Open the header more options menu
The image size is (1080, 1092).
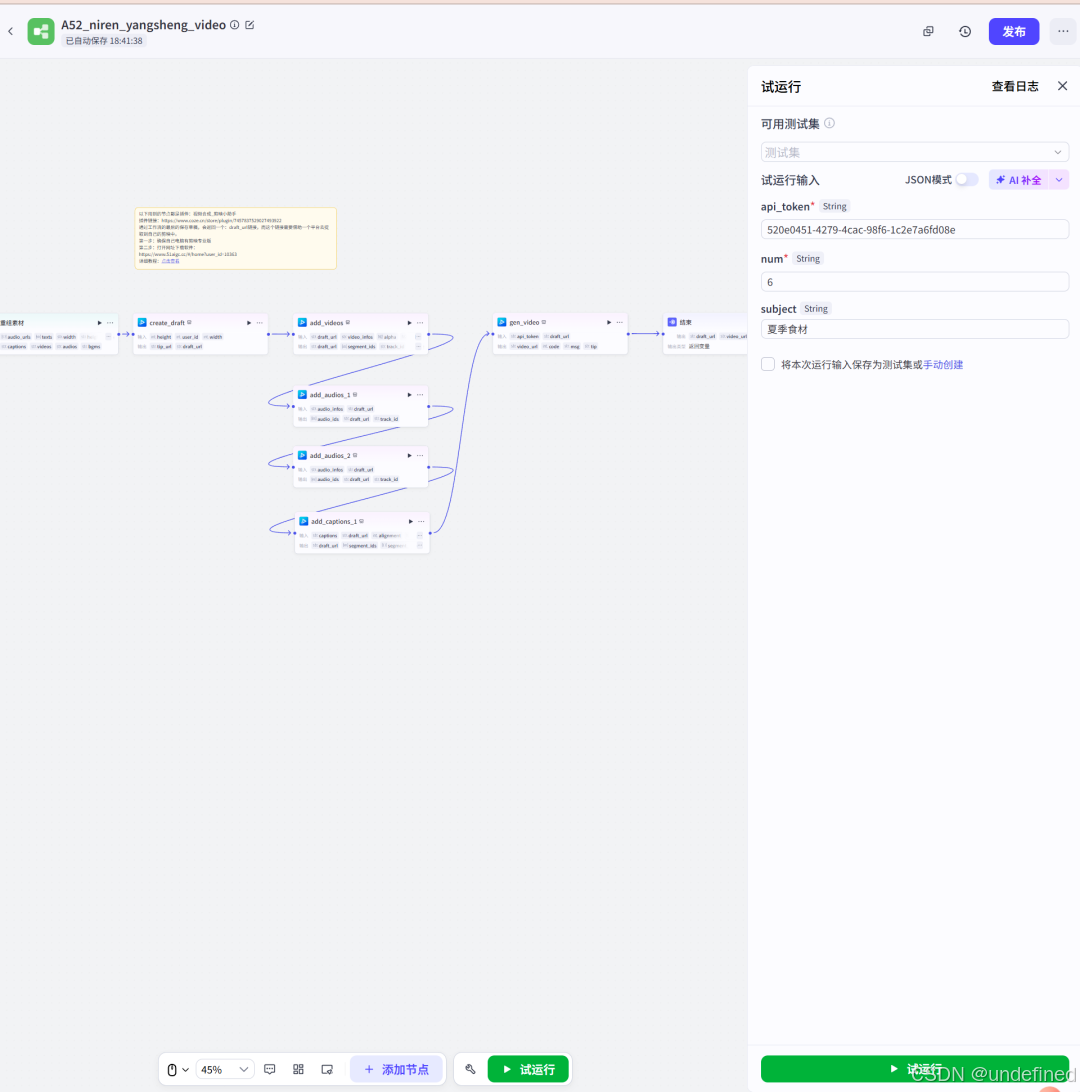point(1063,31)
